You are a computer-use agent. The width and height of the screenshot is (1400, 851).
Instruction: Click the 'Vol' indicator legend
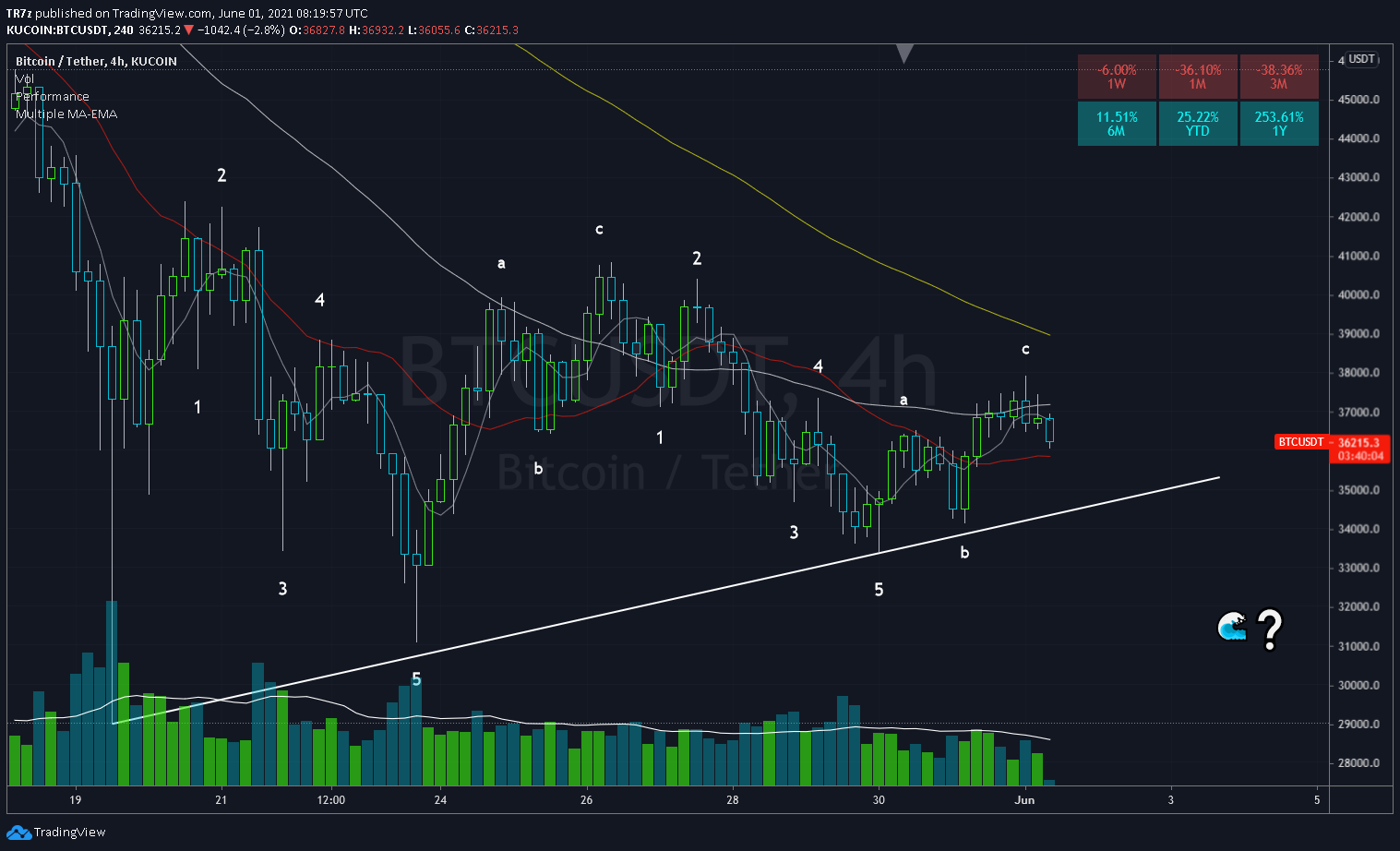pyautogui.click(x=24, y=78)
